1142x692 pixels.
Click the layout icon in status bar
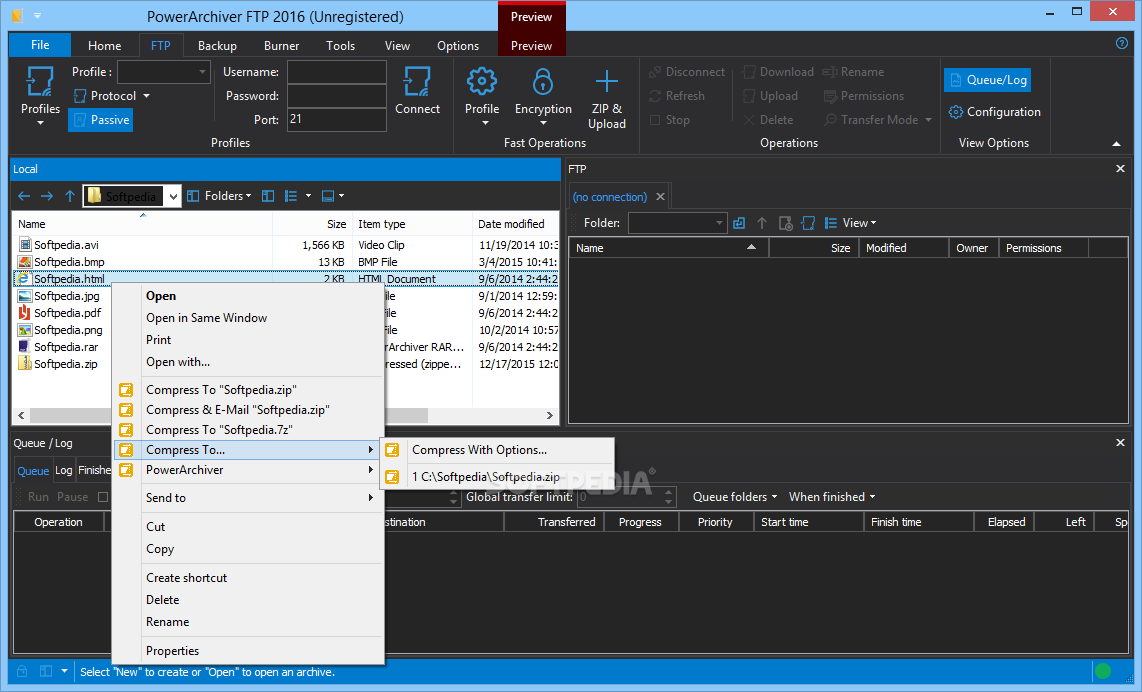point(46,671)
